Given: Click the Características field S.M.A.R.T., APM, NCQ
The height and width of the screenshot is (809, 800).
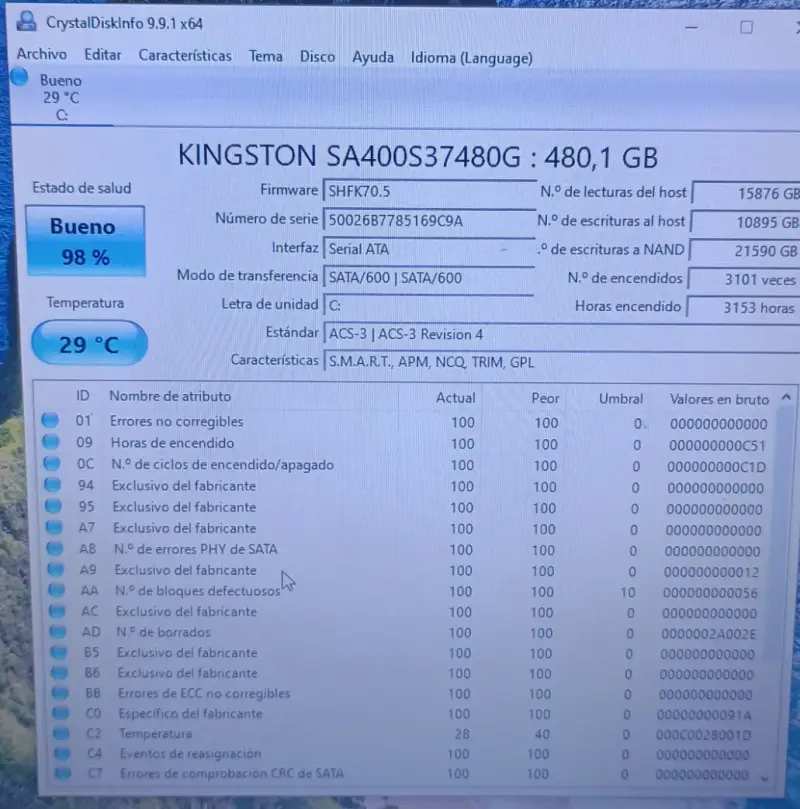Looking at the screenshot, I should coord(562,362).
